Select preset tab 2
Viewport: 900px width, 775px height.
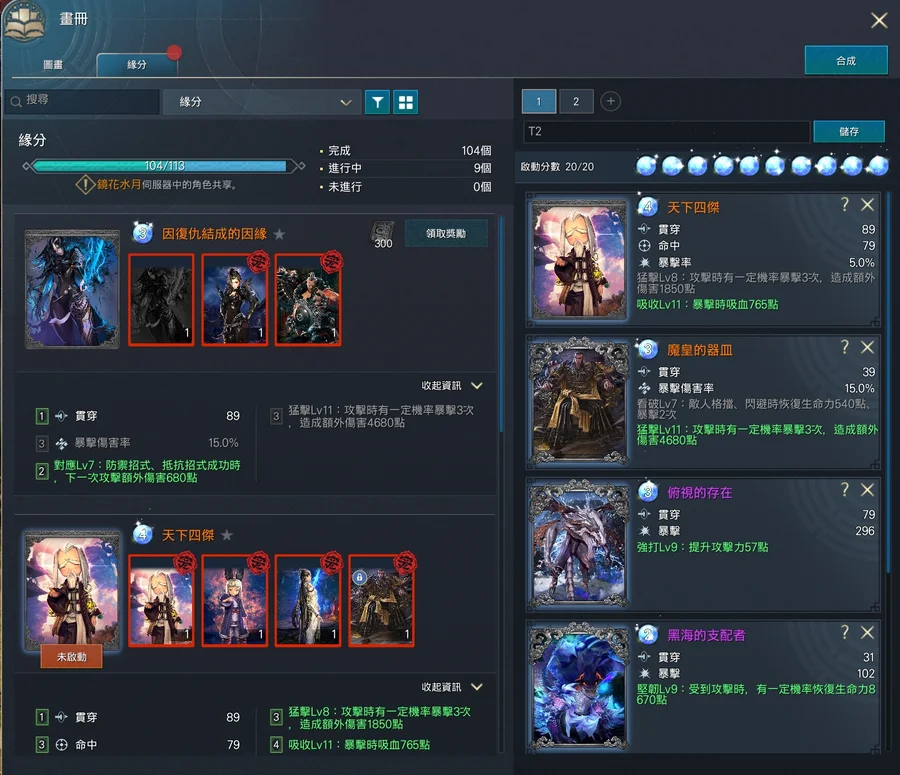point(576,101)
